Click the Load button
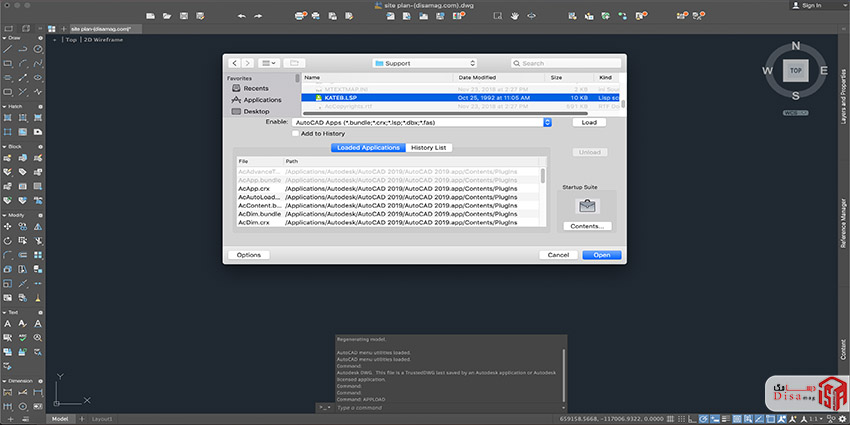 coord(589,122)
